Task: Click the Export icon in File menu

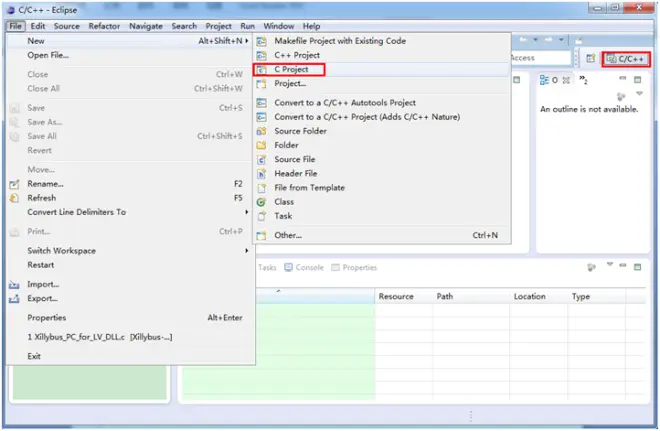Action: [x=14, y=299]
